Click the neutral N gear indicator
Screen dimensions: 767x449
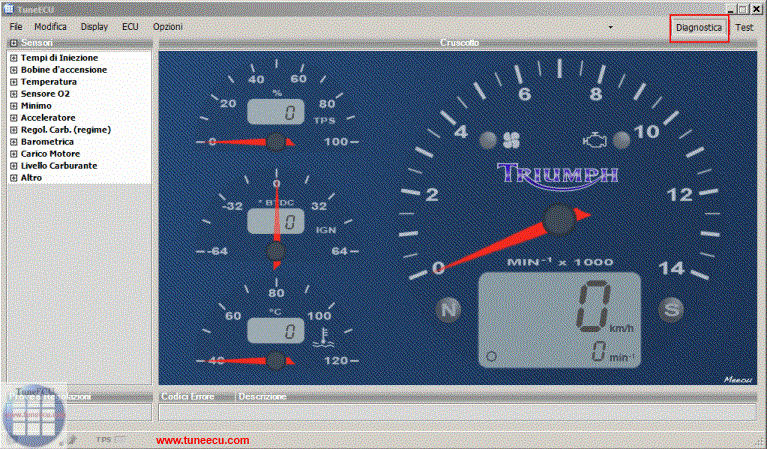(x=449, y=309)
